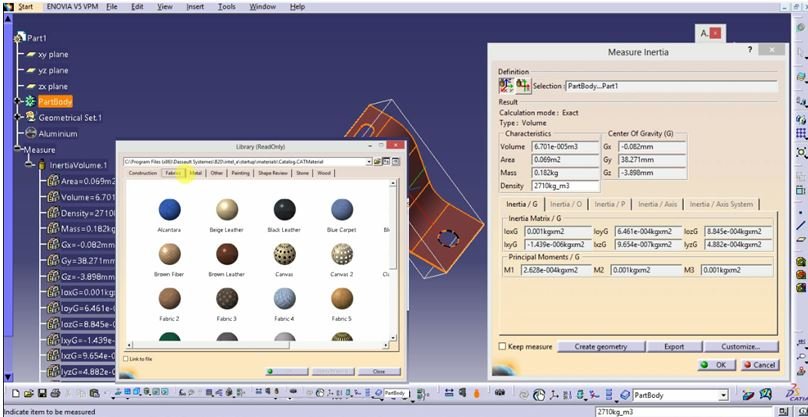The image size is (808, 417).
Task: Select the yz plane tree item
Action: 53,70
